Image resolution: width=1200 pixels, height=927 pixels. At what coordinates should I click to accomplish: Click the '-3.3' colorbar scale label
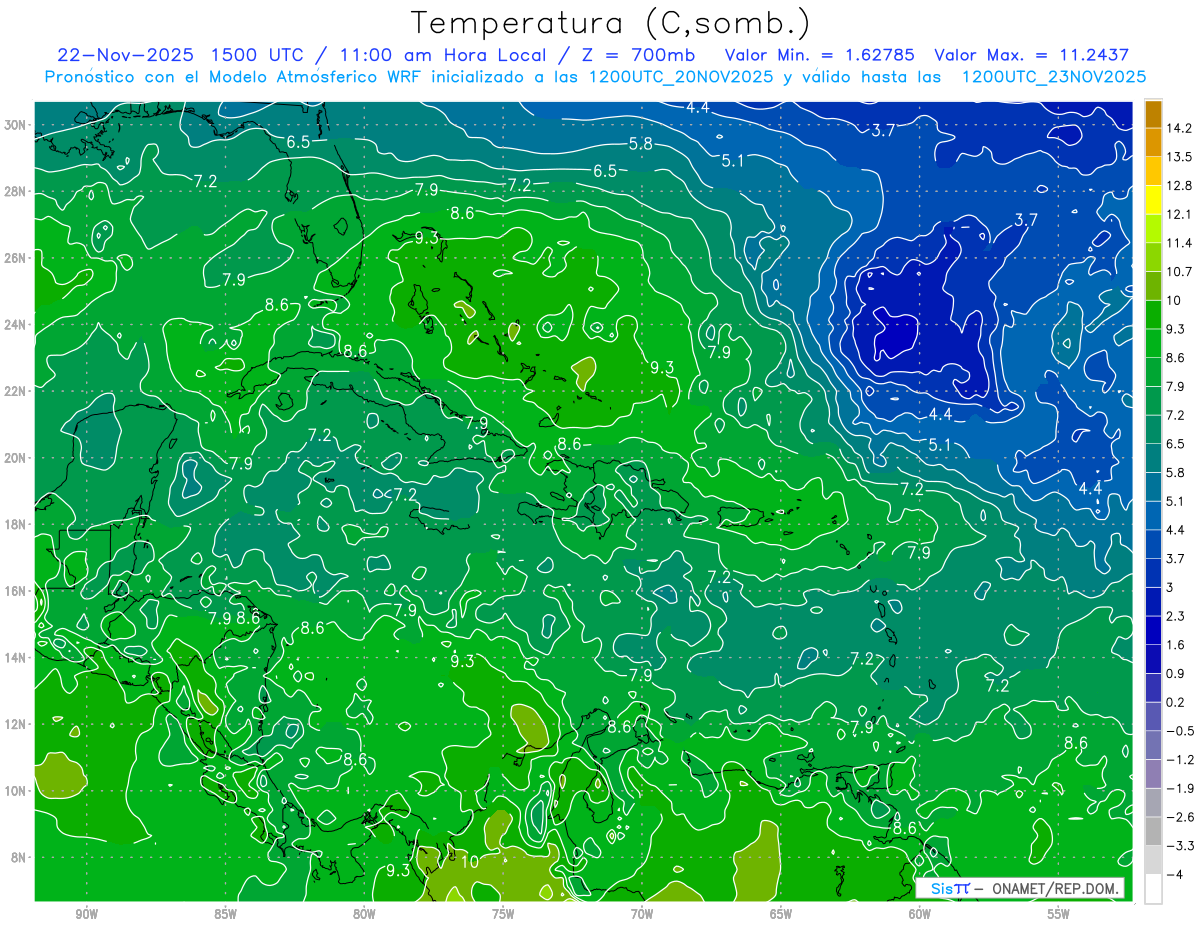(1179, 846)
